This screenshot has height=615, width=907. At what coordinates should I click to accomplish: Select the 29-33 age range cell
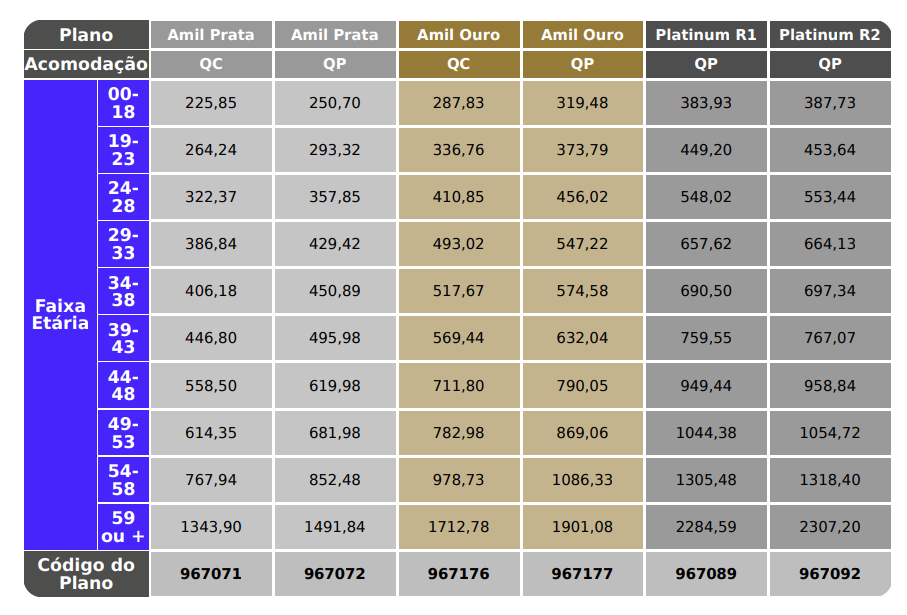click(x=123, y=244)
